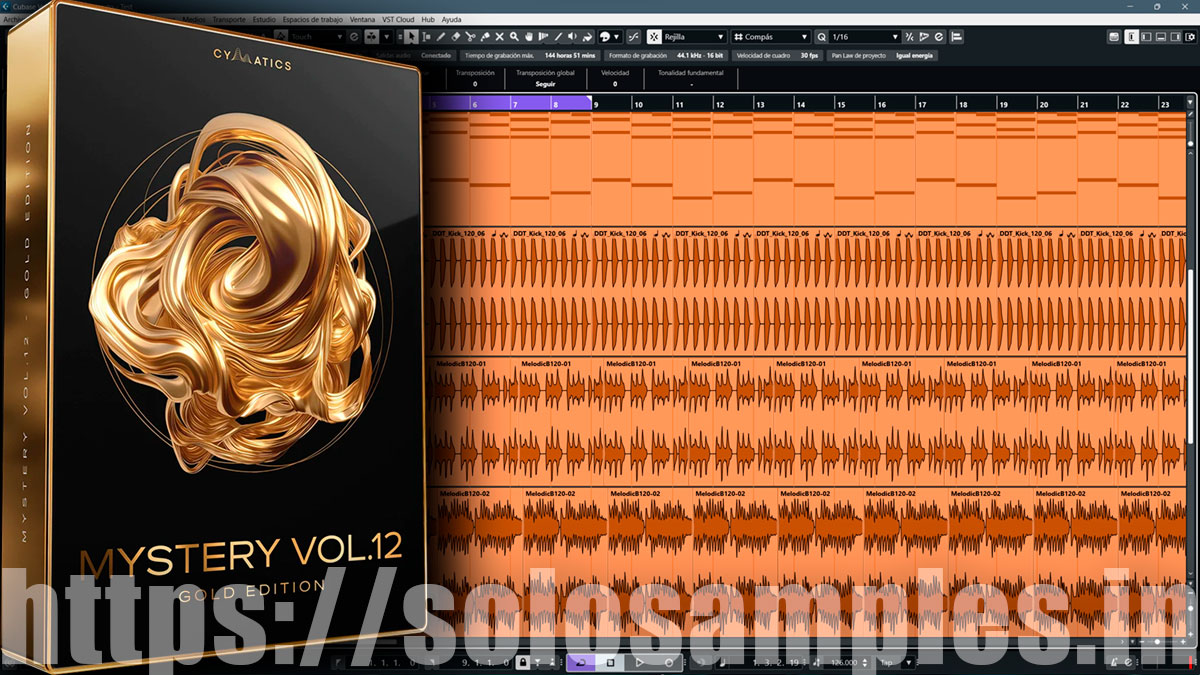1200x675 pixels.
Task: Select the Draw pencil tool
Action: [441, 36]
